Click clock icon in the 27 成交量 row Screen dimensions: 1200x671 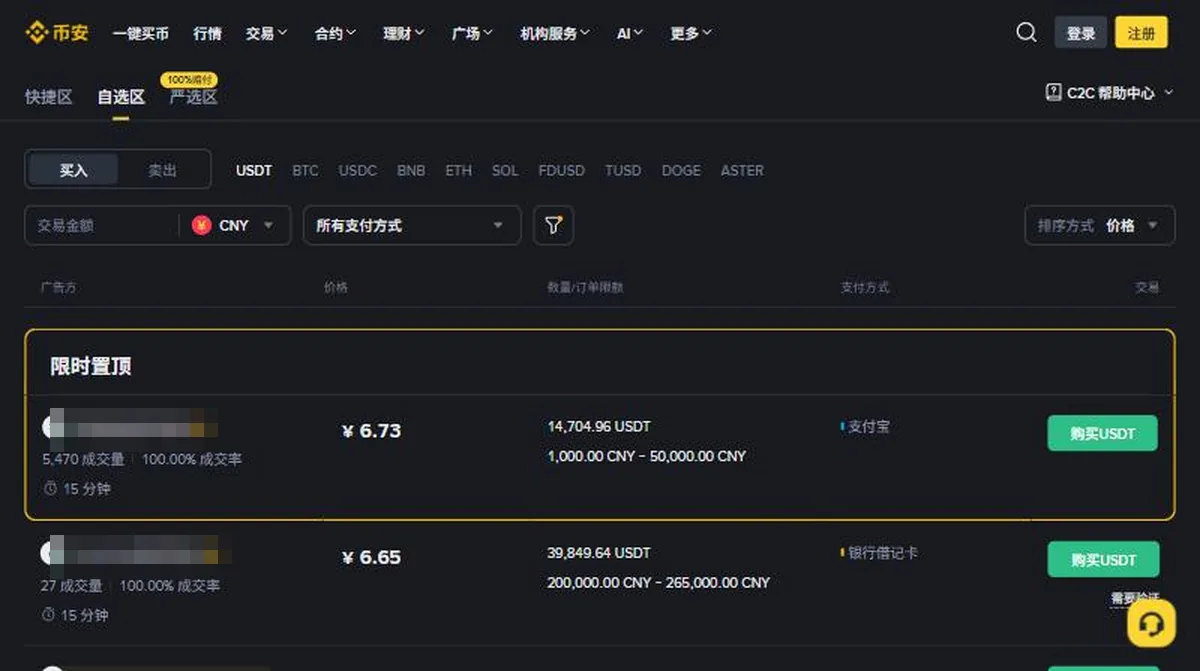(x=48, y=615)
